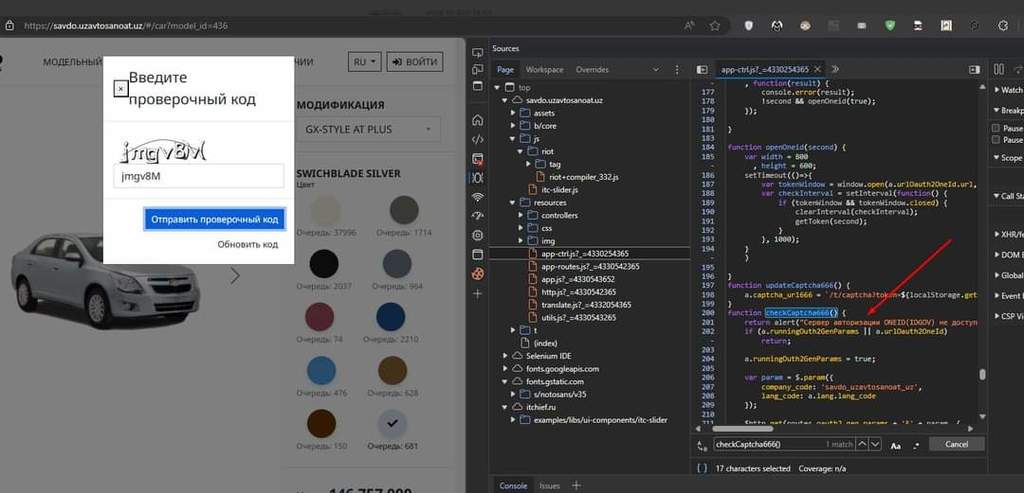Open the Console drawer tab
This screenshot has width=1024, height=493.
point(513,485)
